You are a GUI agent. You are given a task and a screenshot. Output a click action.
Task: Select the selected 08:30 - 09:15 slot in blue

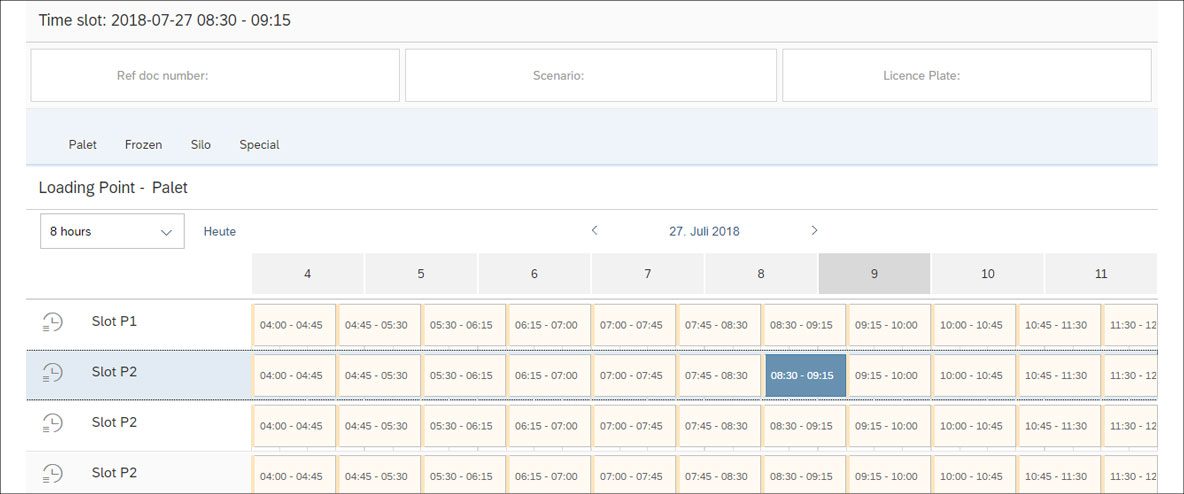click(806, 375)
